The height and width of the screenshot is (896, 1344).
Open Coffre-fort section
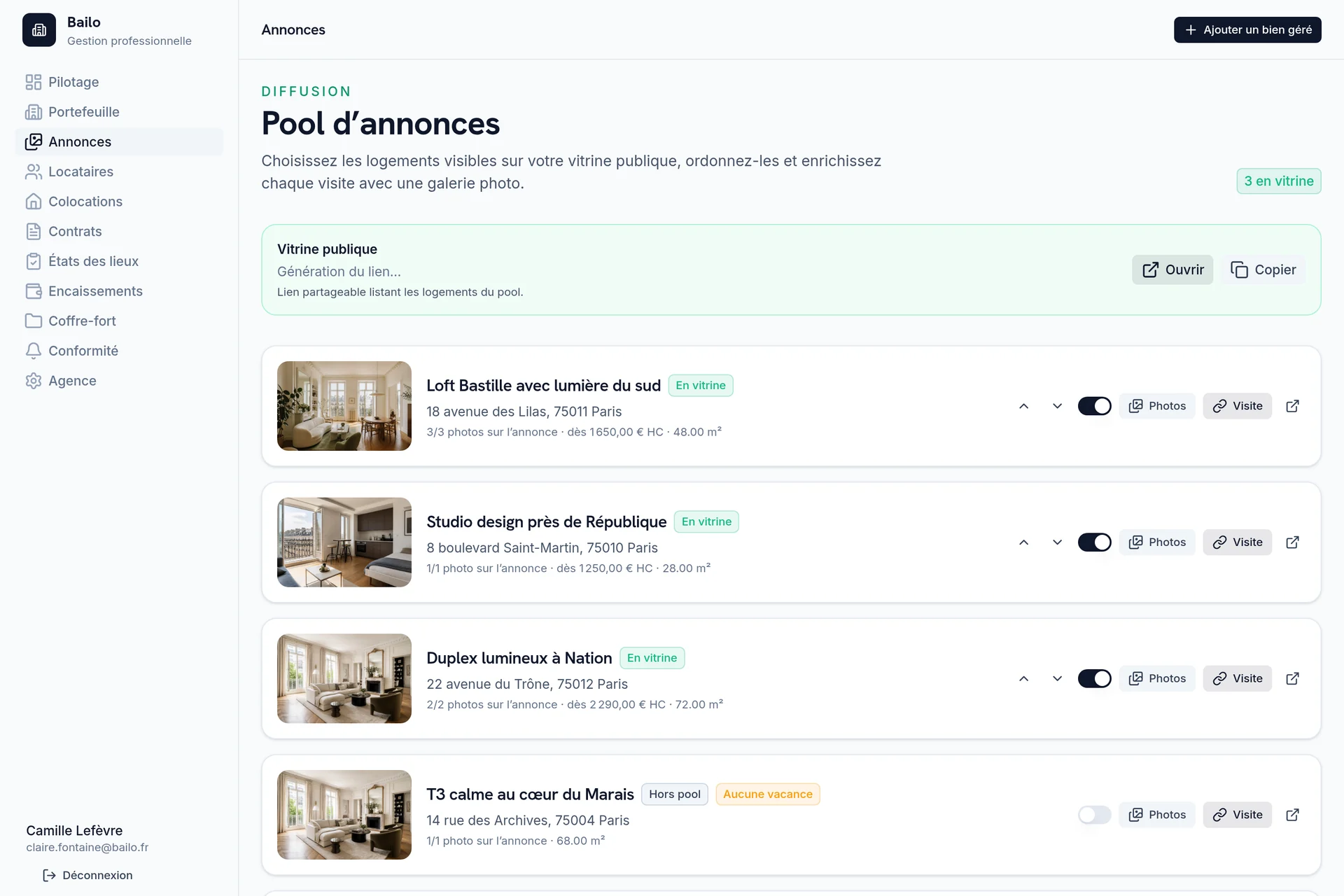(x=119, y=321)
